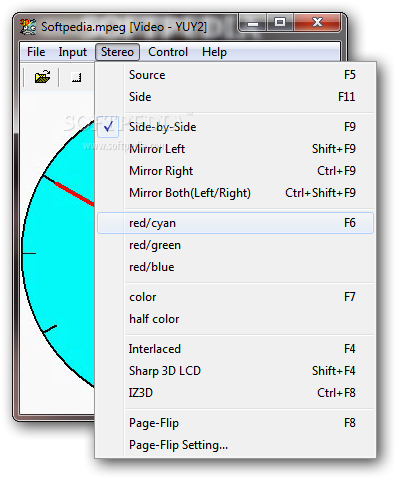Close the open Stereo menu

pyautogui.click(x=117, y=52)
